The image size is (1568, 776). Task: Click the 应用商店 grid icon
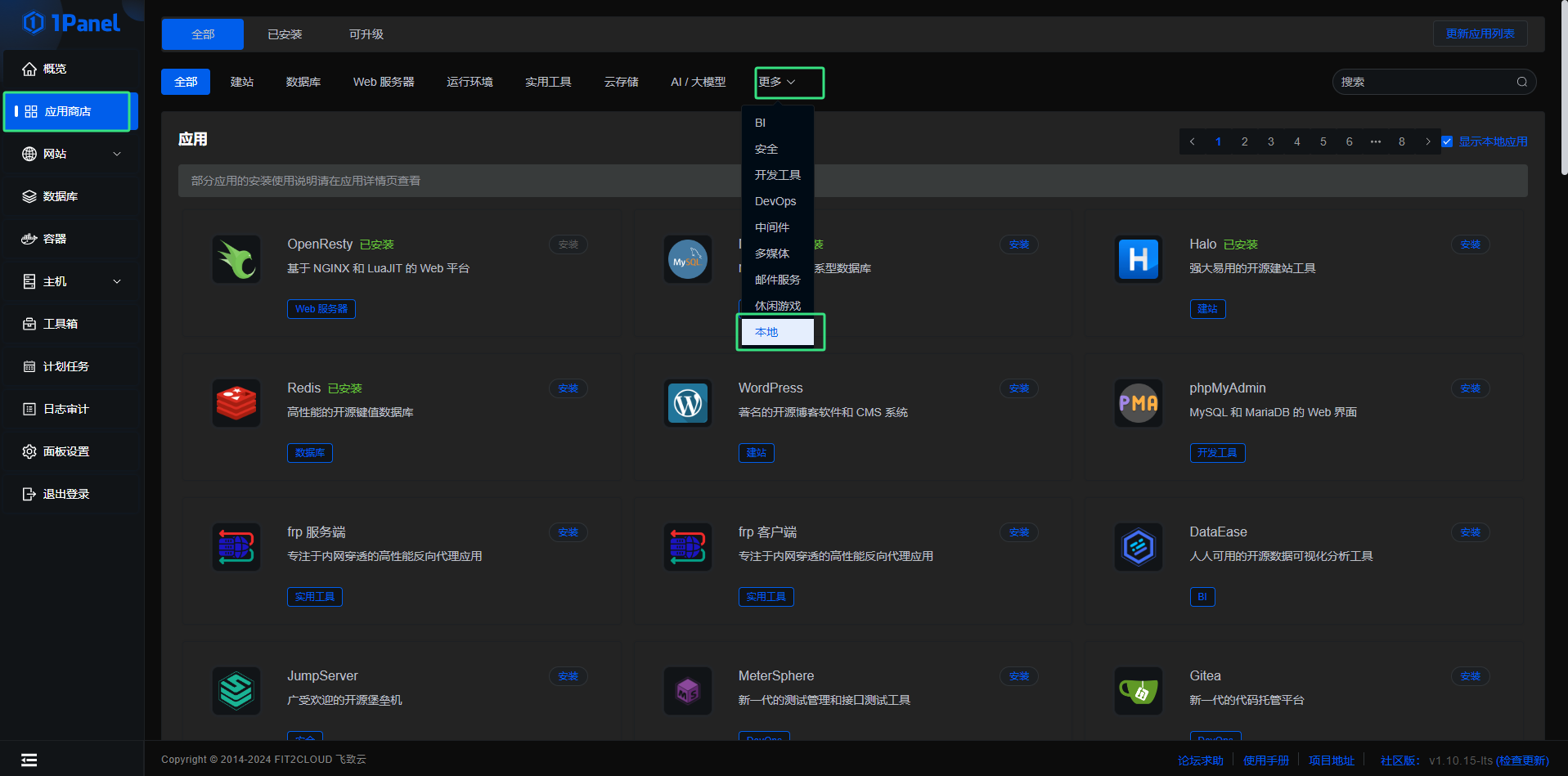31,111
